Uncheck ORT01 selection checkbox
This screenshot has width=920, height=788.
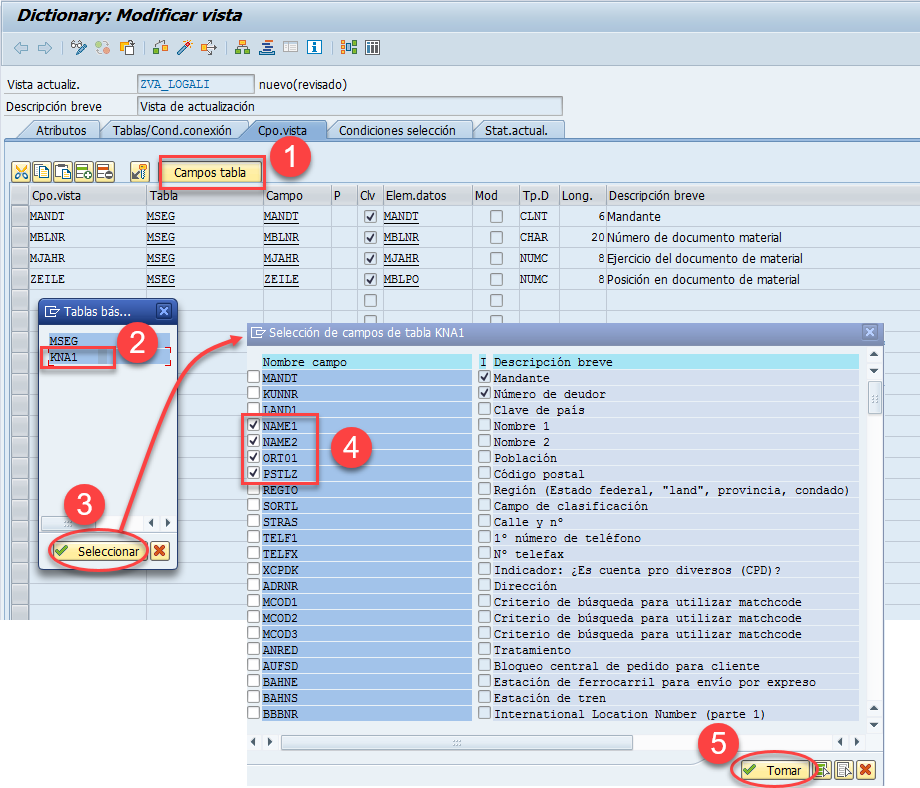pyautogui.click(x=253, y=456)
